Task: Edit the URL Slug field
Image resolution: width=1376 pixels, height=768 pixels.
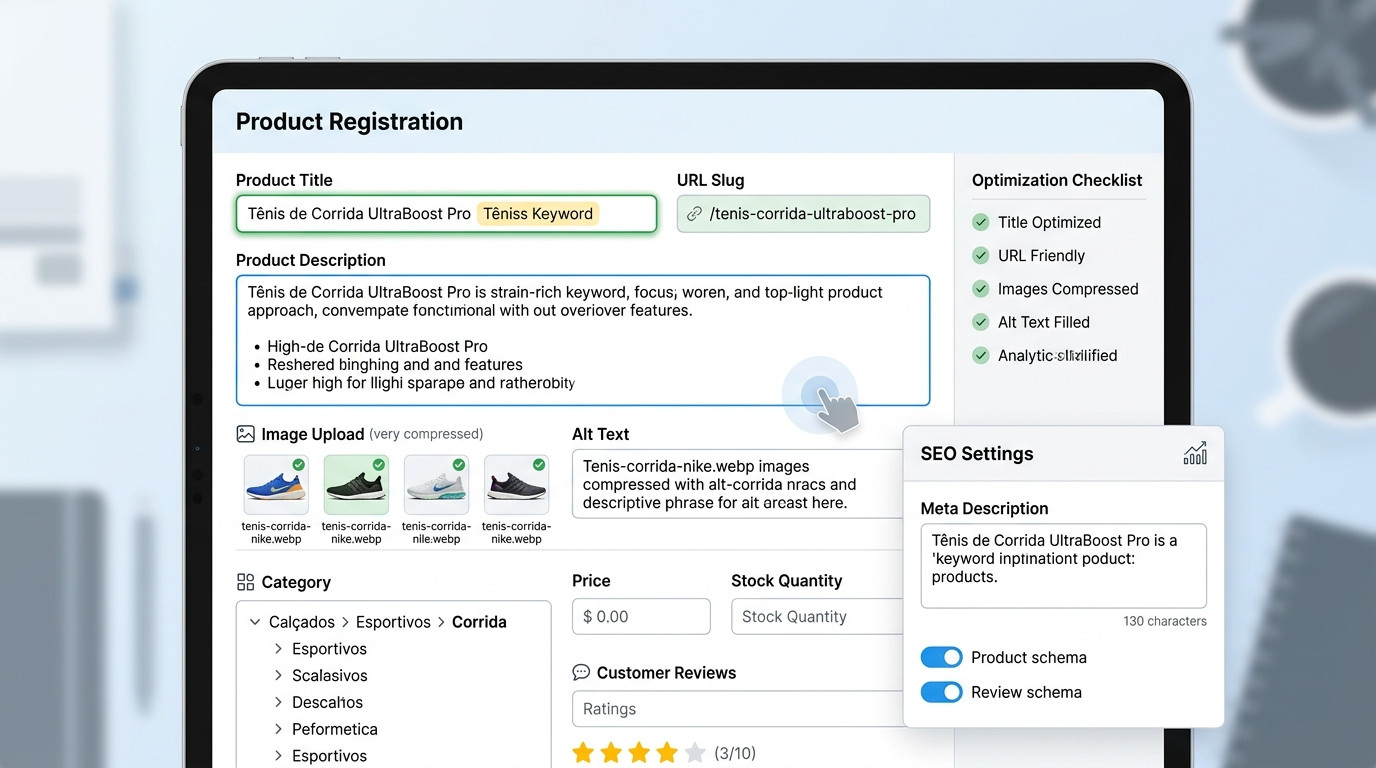Action: [803, 214]
